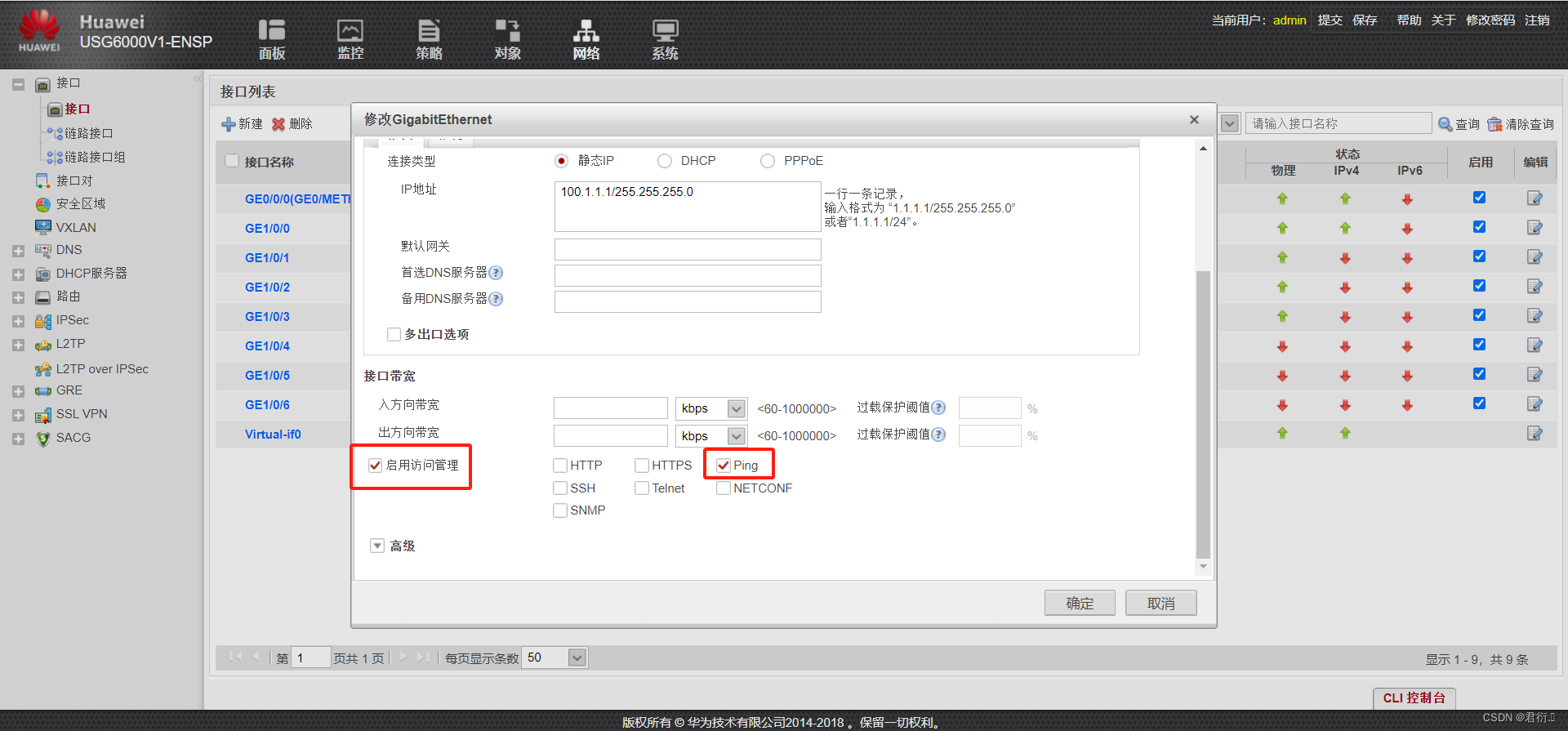The height and width of the screenshot is (731, 1568).
Task: Open the 每页显示条数 dropdown
Action: [x=577, y=657]
